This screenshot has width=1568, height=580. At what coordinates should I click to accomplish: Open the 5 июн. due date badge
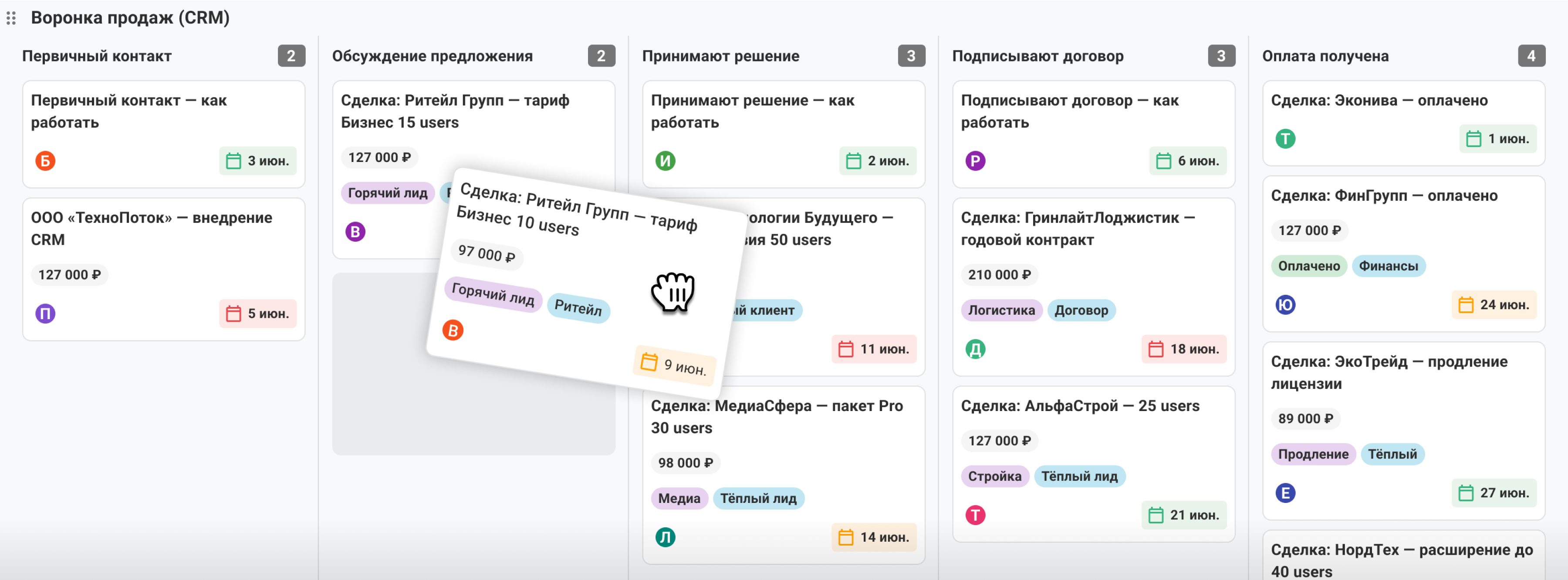(257, 314)
